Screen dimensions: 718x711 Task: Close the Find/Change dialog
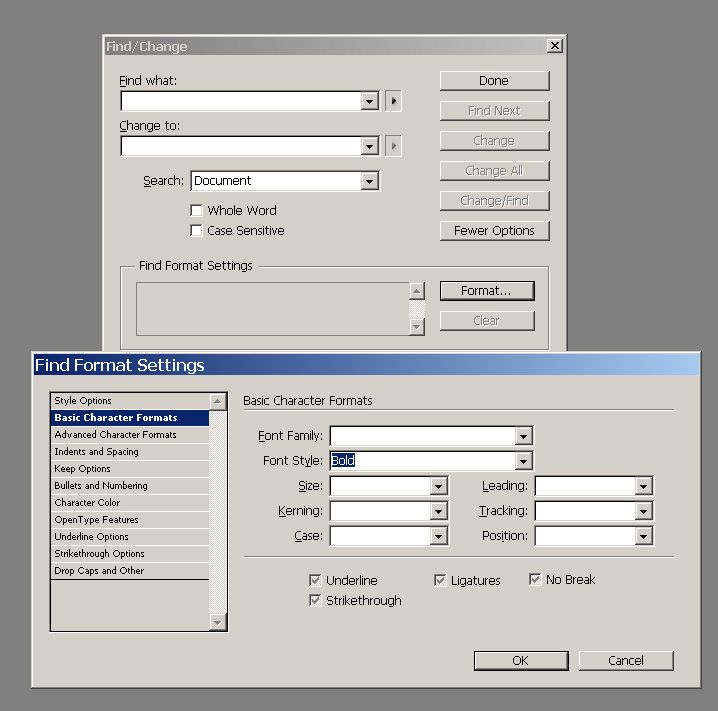pos(555,45)
